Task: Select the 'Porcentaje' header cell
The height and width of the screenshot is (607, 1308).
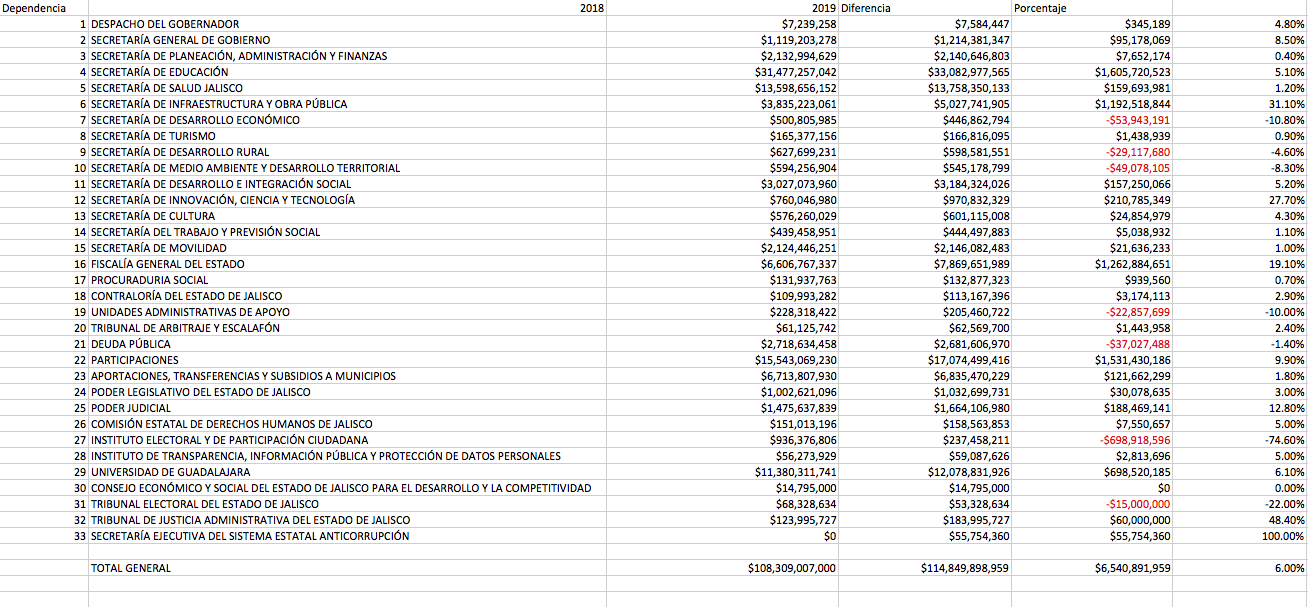Action: point(1092,8)
